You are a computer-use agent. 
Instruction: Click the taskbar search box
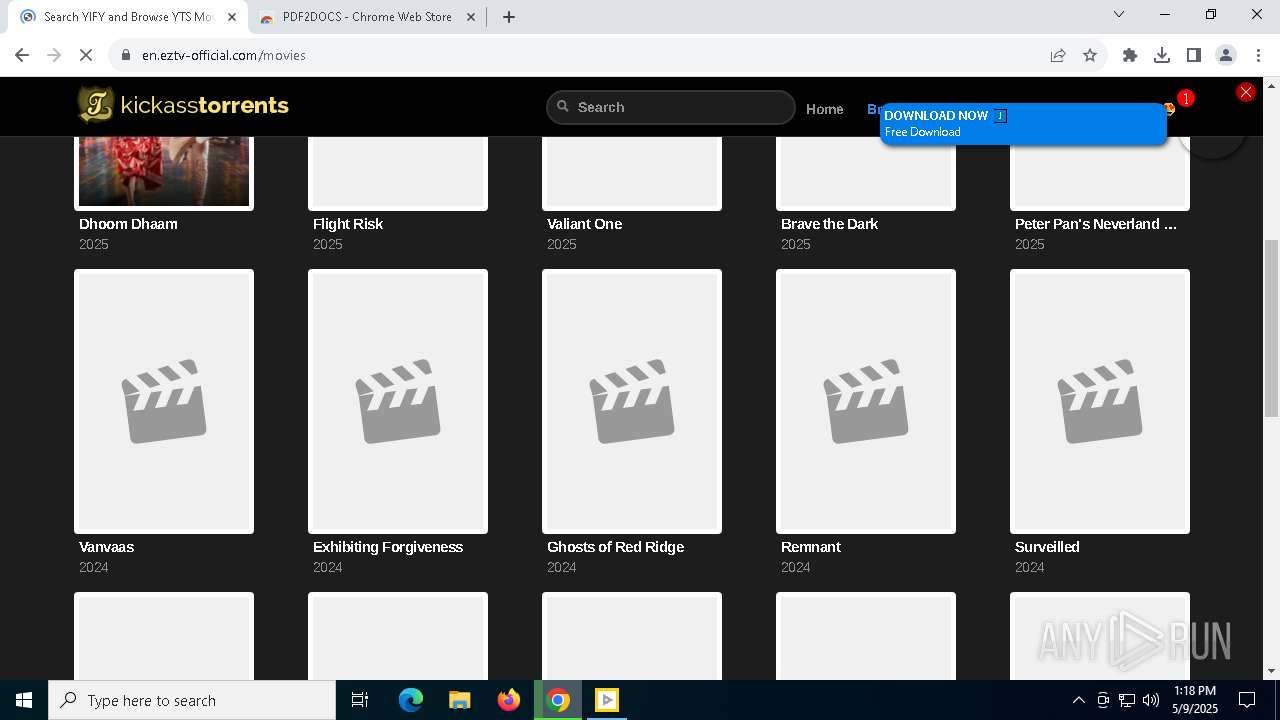[192, 700]
